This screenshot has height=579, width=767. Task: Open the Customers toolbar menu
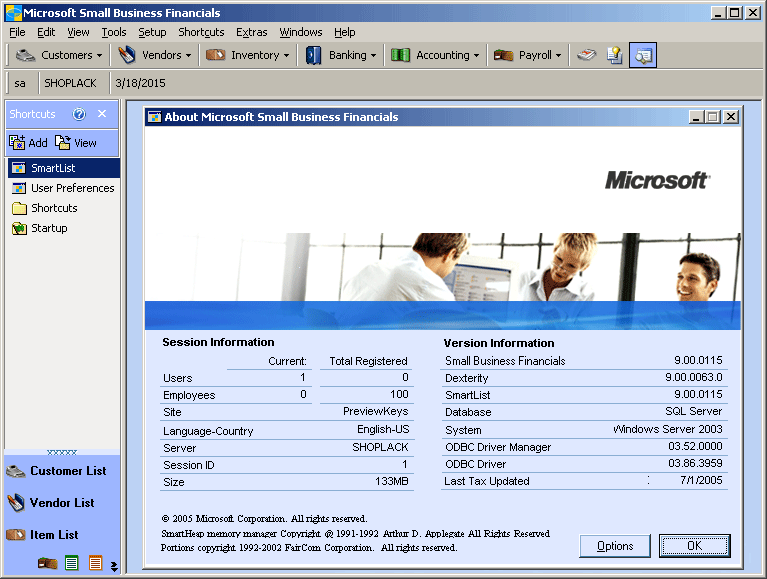point(59,55)
